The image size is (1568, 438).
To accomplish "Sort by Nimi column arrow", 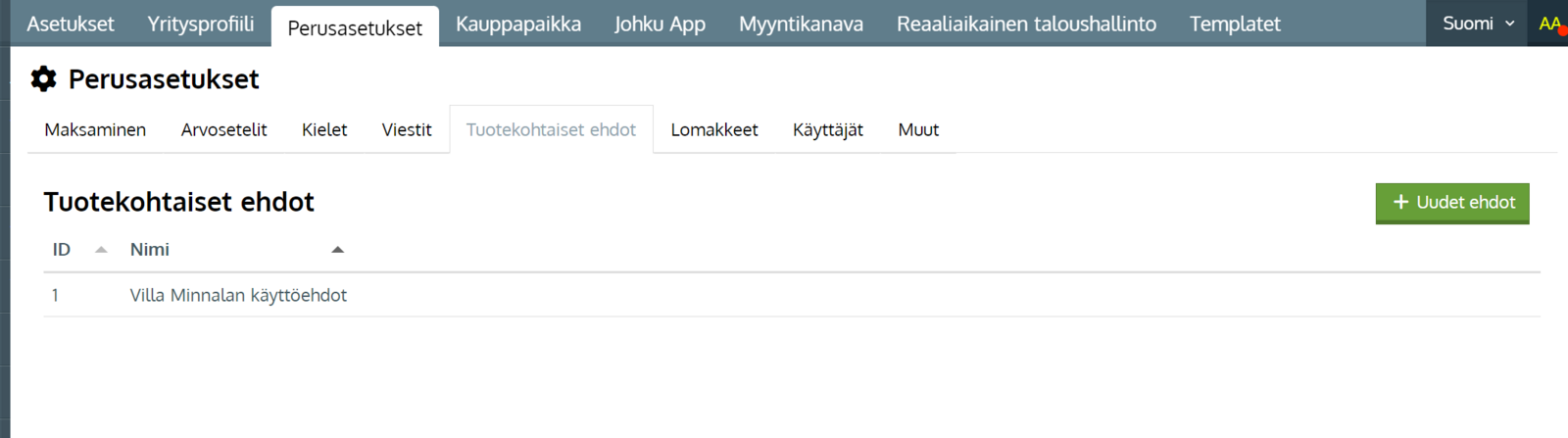I will coord(338,250).
